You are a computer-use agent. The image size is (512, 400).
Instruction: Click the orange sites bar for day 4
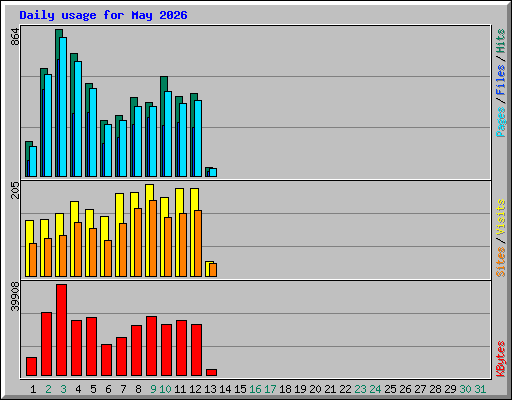[x=78, y=249]
